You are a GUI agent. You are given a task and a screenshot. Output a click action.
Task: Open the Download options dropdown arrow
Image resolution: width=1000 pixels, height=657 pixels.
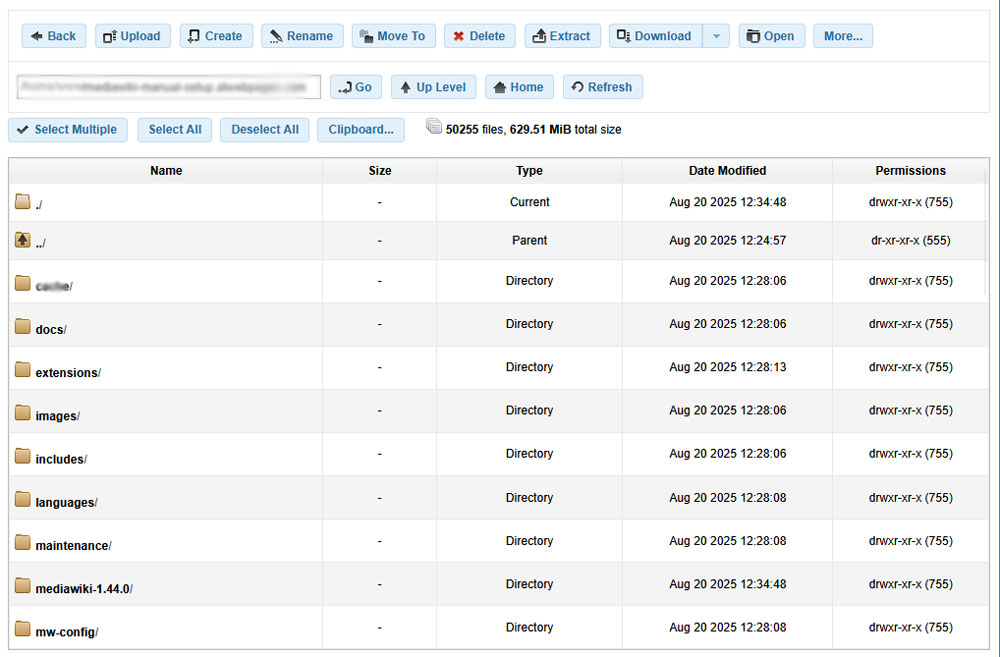[716, 35]
